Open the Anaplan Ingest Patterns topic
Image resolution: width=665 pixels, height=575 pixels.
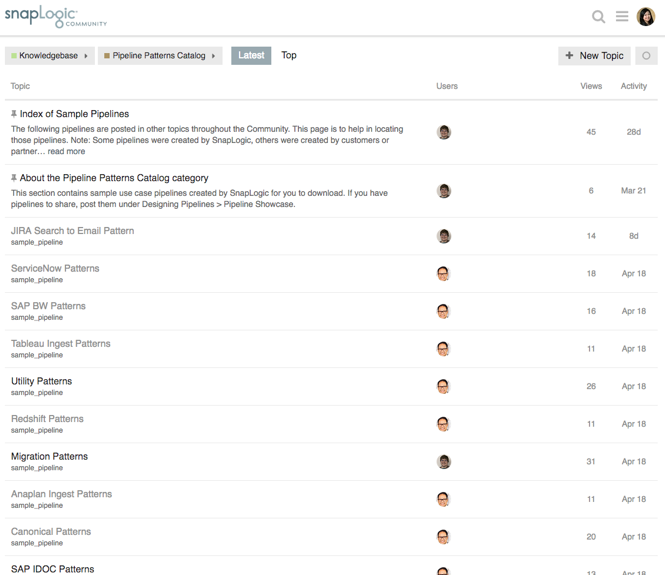click(61, 494)
